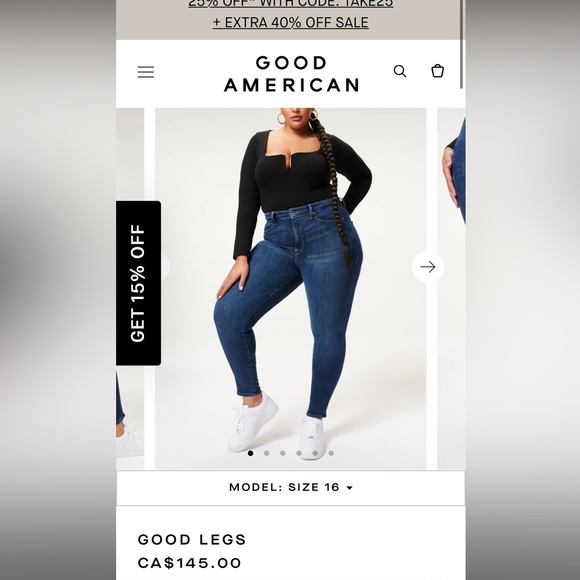Expand the Model: Size 16 dropdown

(x=291, y=488)
